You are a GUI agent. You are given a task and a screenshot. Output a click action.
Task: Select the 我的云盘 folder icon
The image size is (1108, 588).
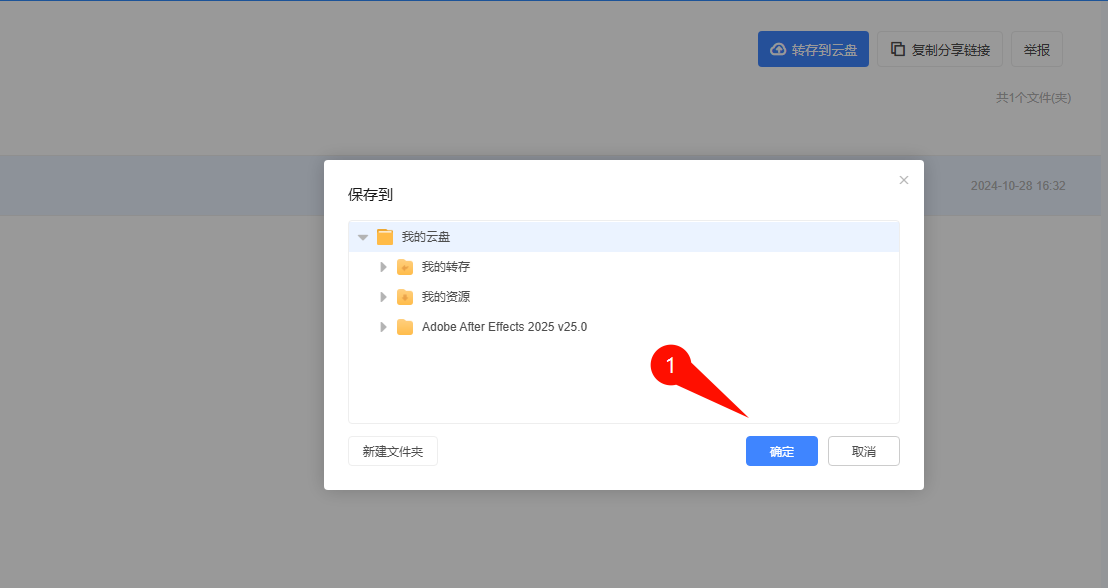[x=385, y=237]
